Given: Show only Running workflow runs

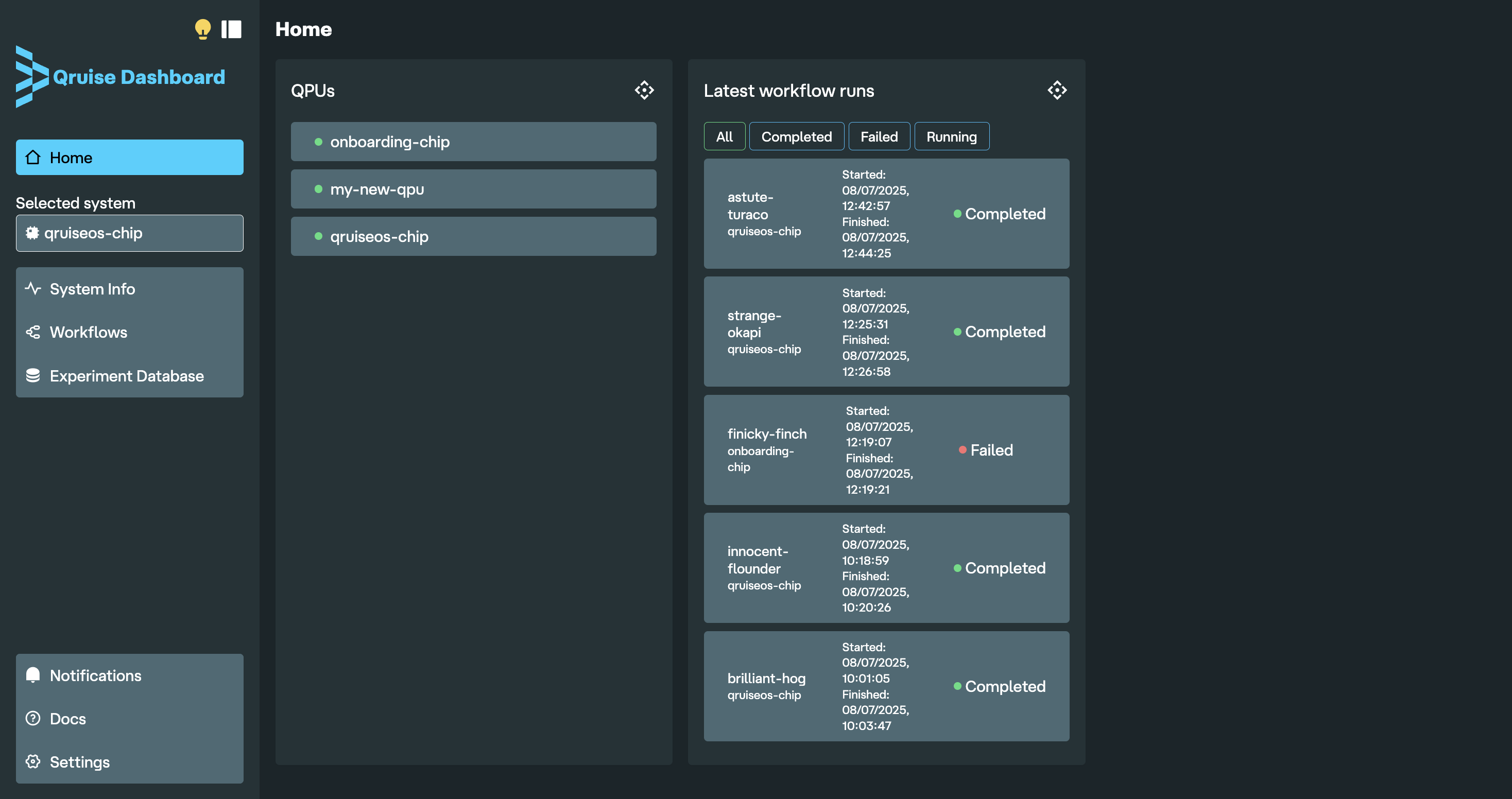Looking at the screenshot, I should 951,137.
